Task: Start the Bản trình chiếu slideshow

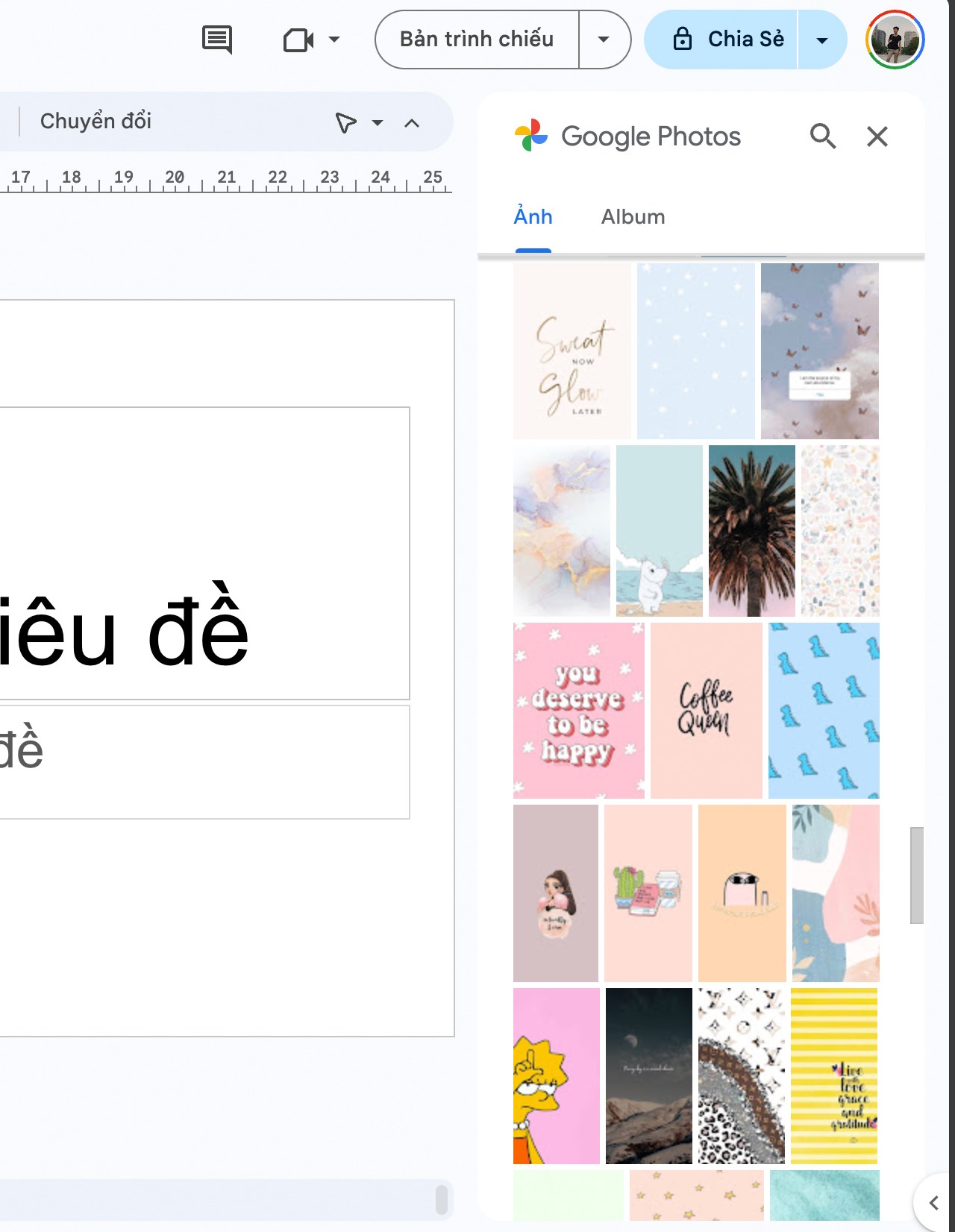Action: click(477, 40)
